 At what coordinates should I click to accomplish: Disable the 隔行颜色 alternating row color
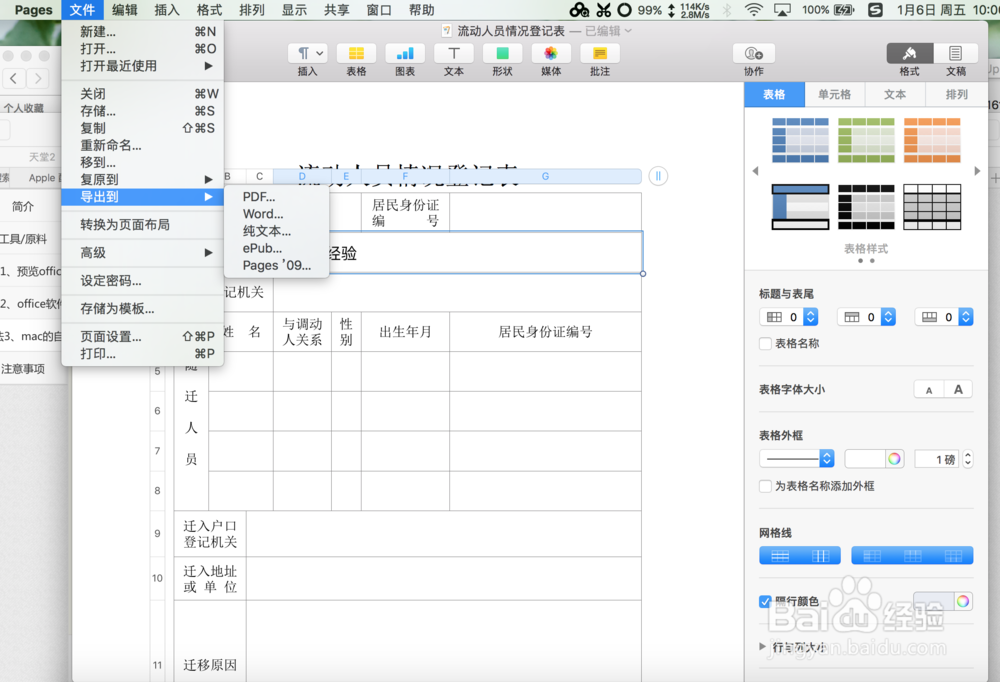point(766,602)
